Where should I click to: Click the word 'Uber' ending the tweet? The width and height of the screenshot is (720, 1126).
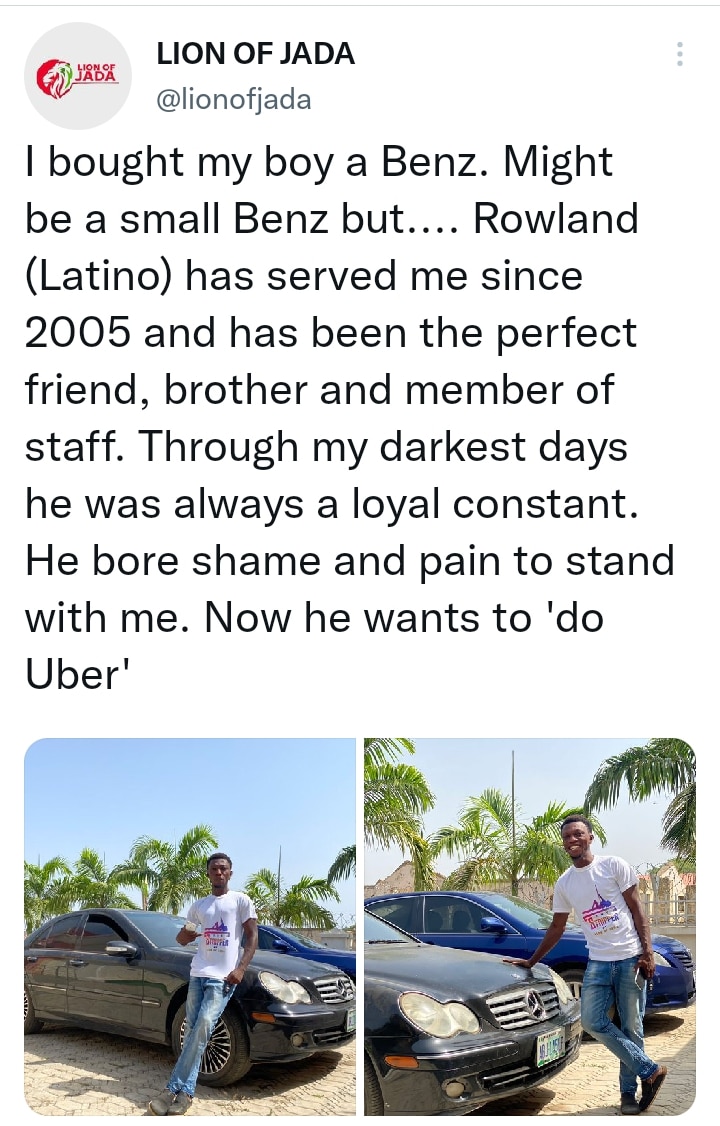tap(72, 675)
